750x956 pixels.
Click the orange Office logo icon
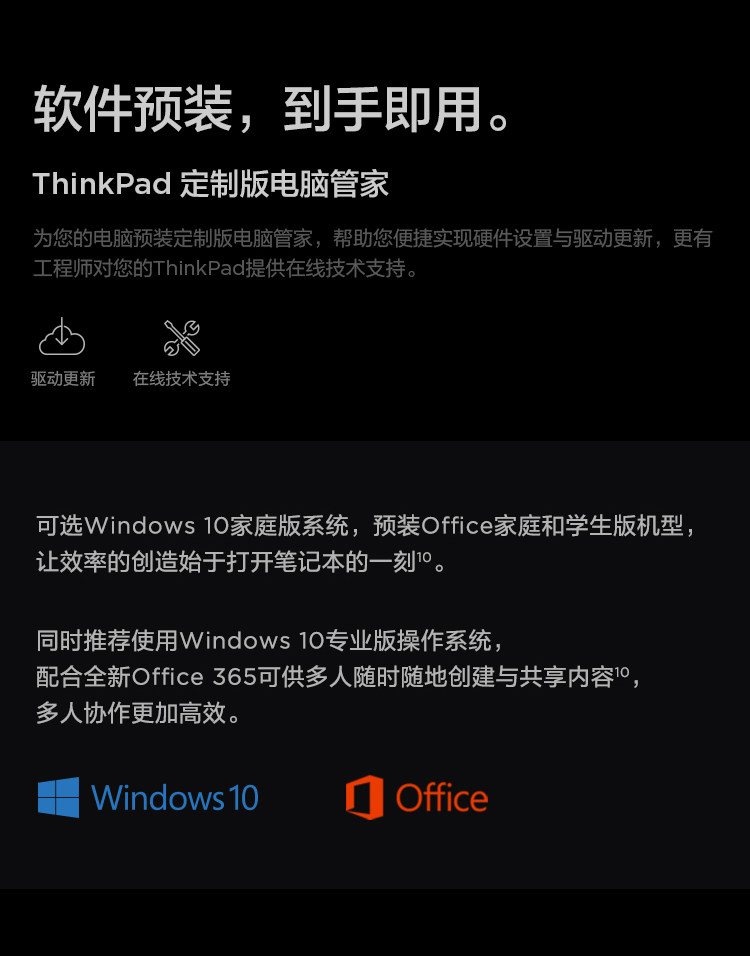(365, 797)
